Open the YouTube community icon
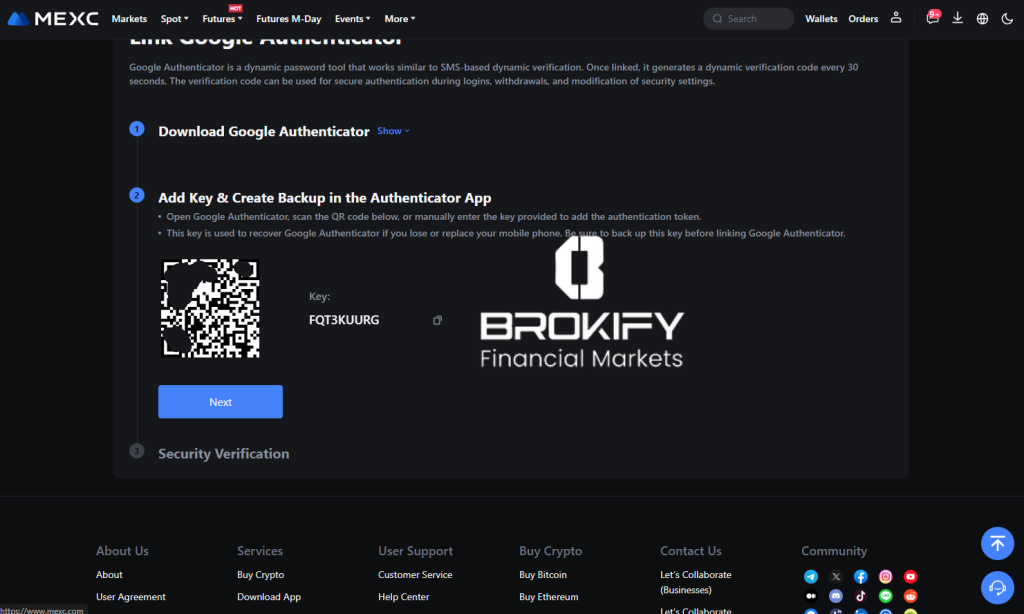 [x=910, y=577]
